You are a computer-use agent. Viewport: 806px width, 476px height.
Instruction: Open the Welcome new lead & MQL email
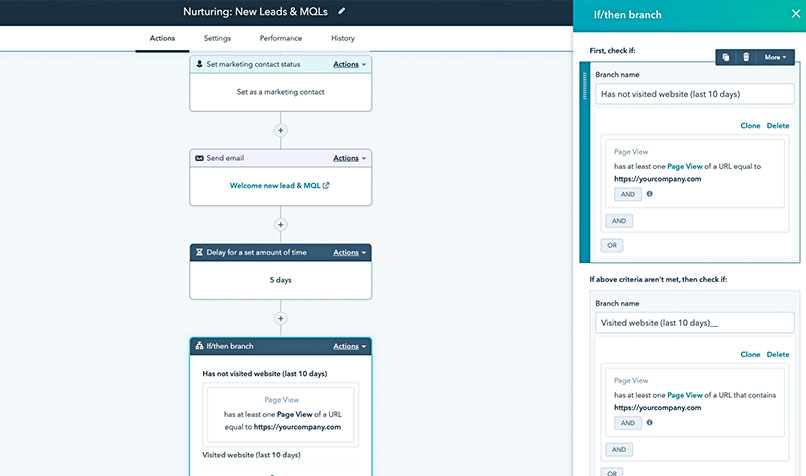tap(275, 186)
